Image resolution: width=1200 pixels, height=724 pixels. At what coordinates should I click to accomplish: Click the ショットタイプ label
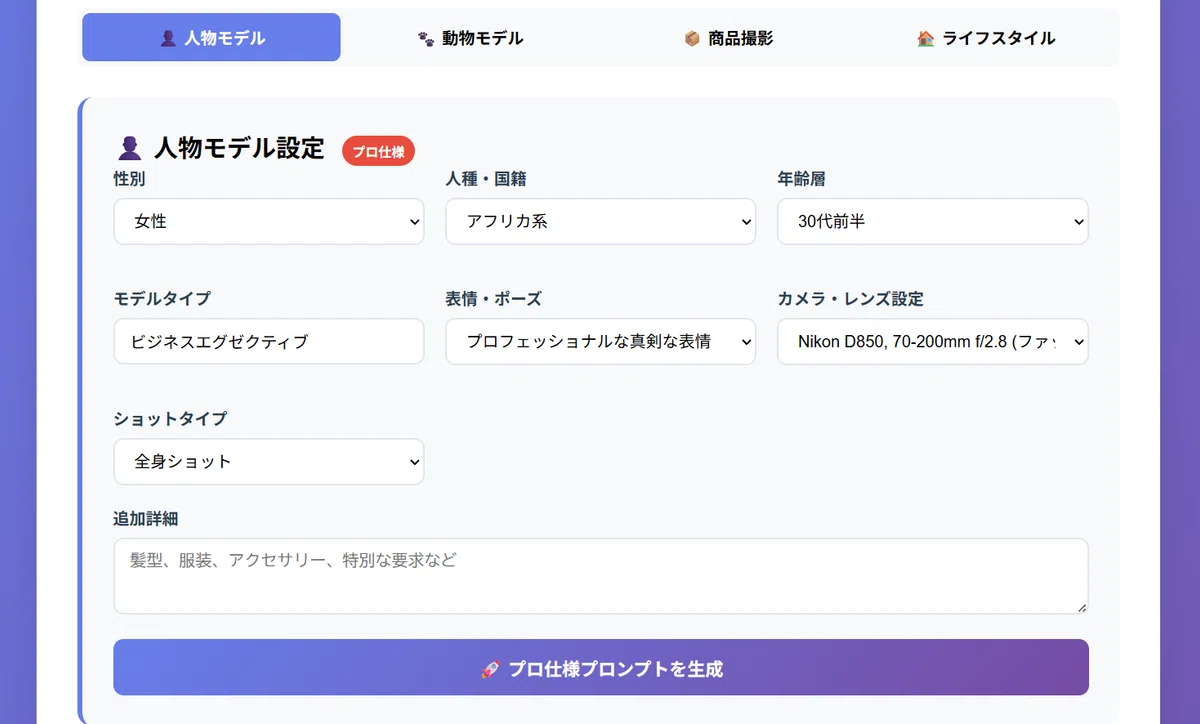[x=170, y=419]
